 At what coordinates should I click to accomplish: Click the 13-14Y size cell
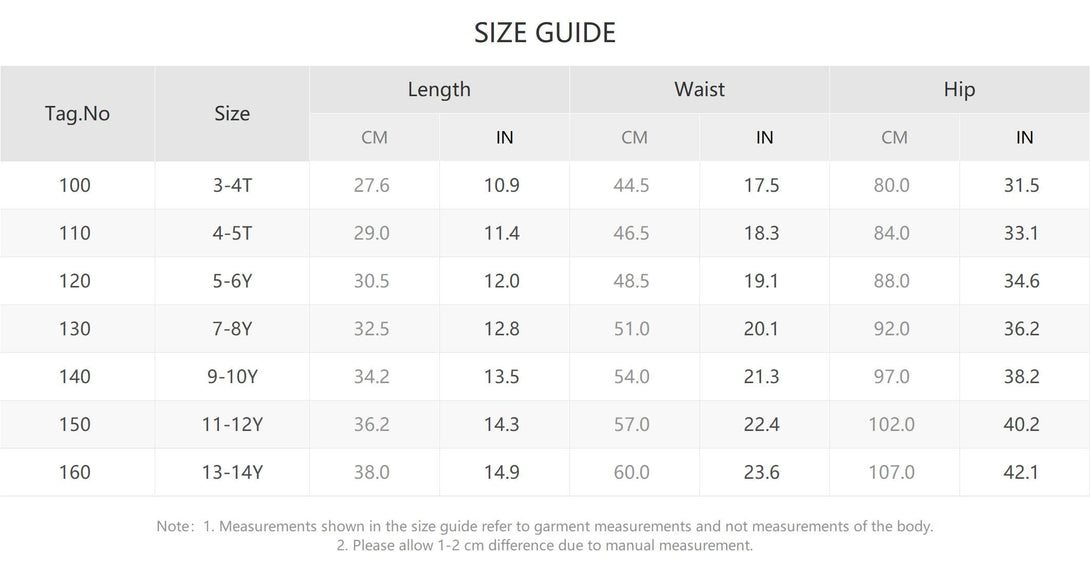[232, 472]
